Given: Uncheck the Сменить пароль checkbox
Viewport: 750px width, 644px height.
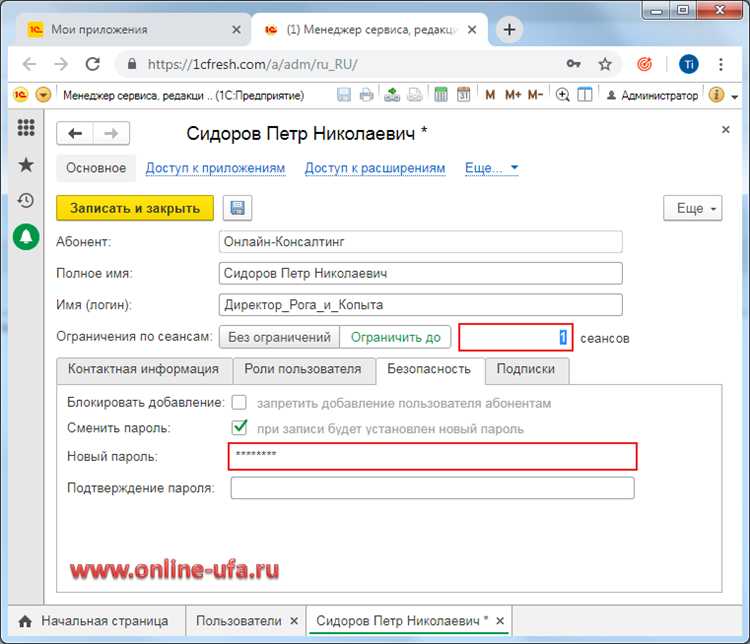Looking at the screenshot, I should click(239, 427).
